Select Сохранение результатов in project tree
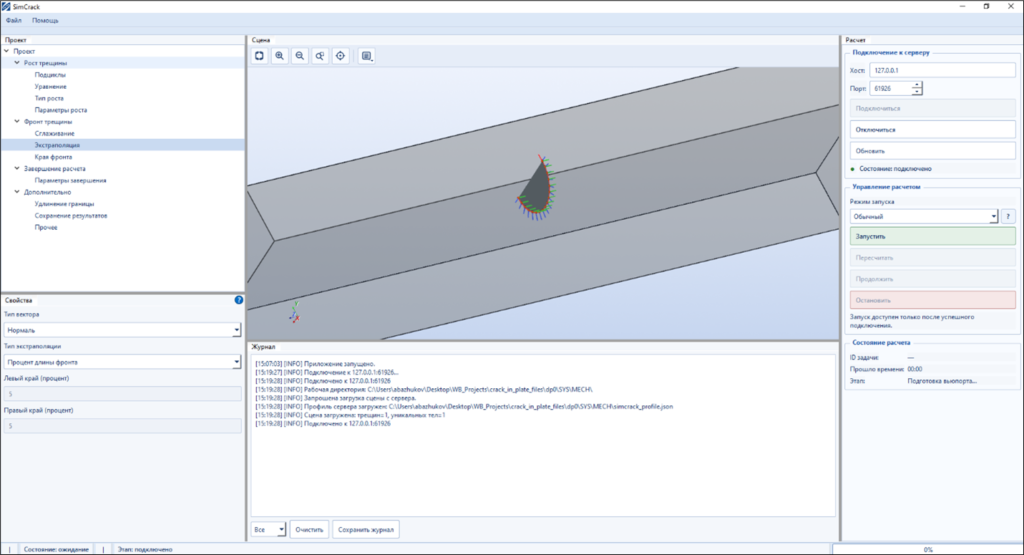The height and width of the screenshot is (555, 1024). pos(71,215)
